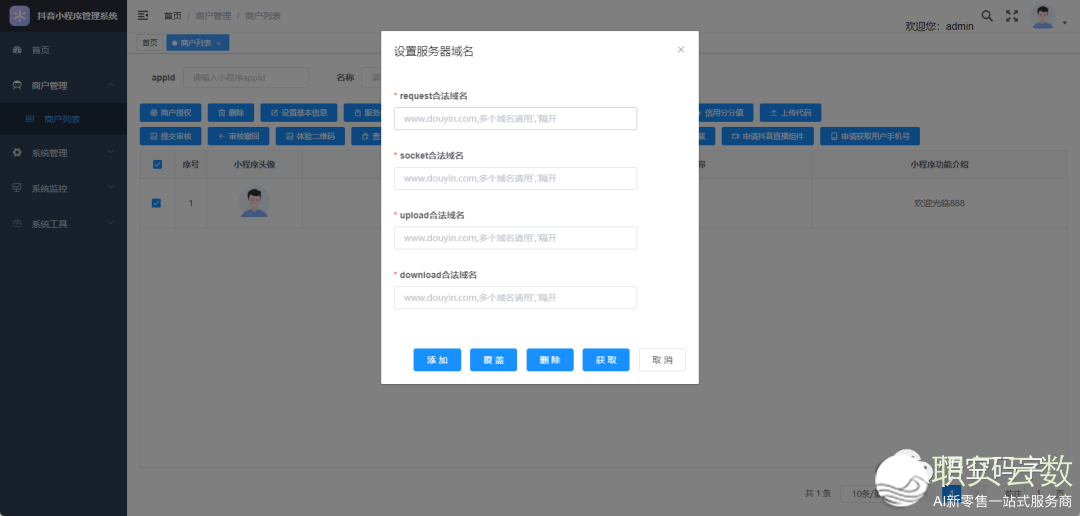The image size is (1080, 516).
Task: Click the 共 1 条 pagination total text
Action: [818, 493]
